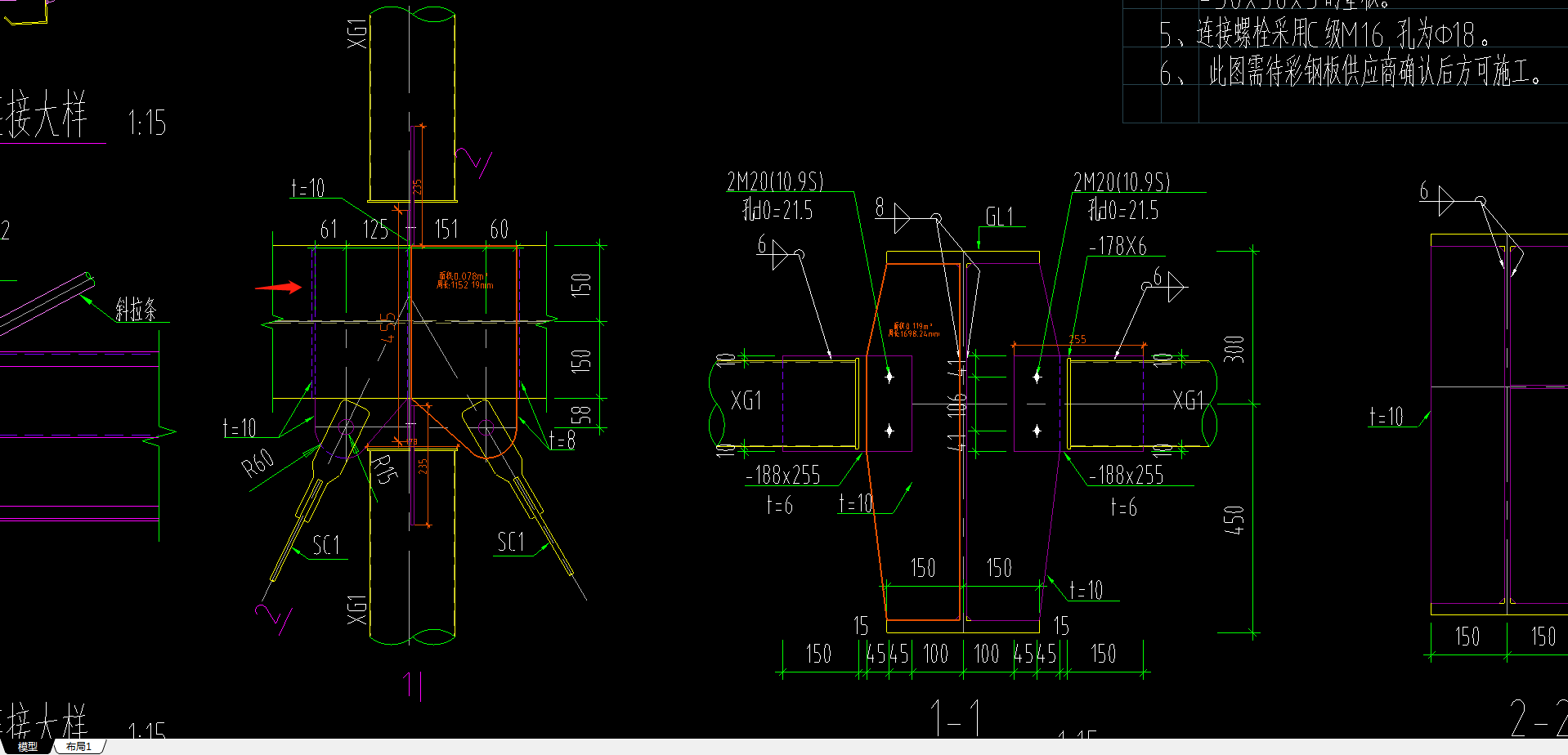Pick the "60" dimension next to 151
Image resolution: width=1568 pixels, height=755 pixels.
(x=499, y=230)
